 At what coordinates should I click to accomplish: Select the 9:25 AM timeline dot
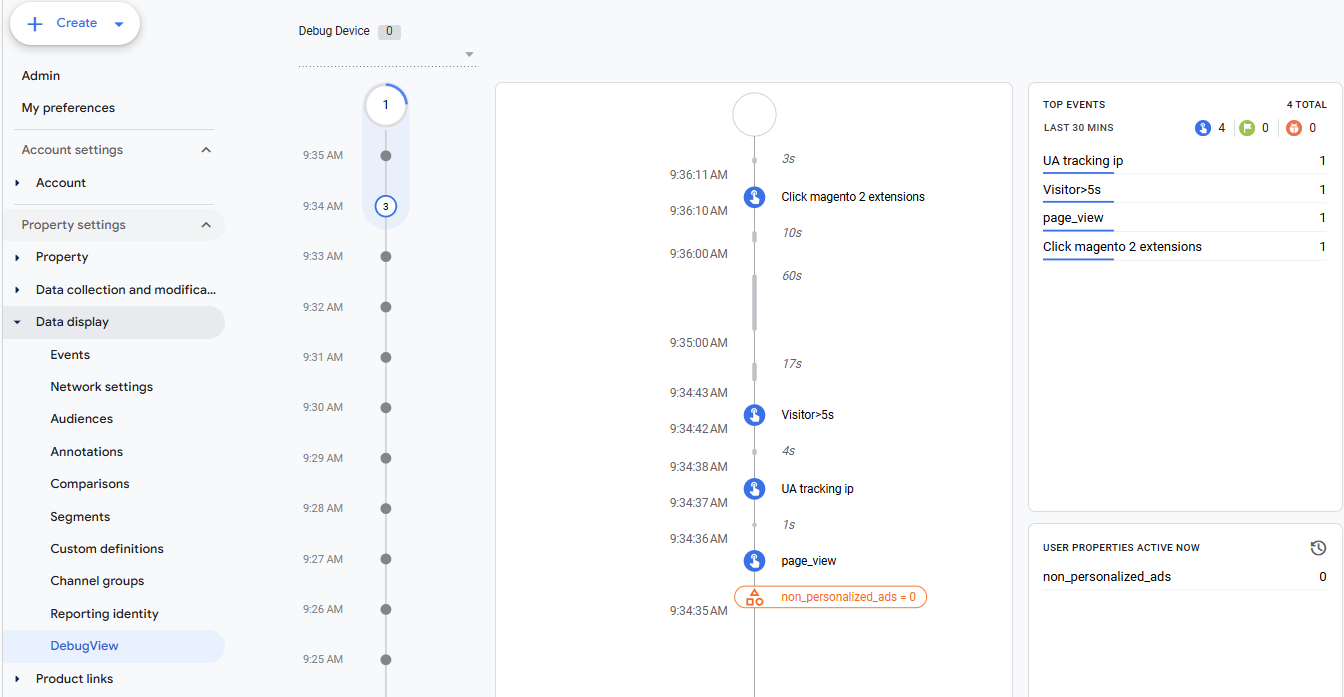click(386, 660)
